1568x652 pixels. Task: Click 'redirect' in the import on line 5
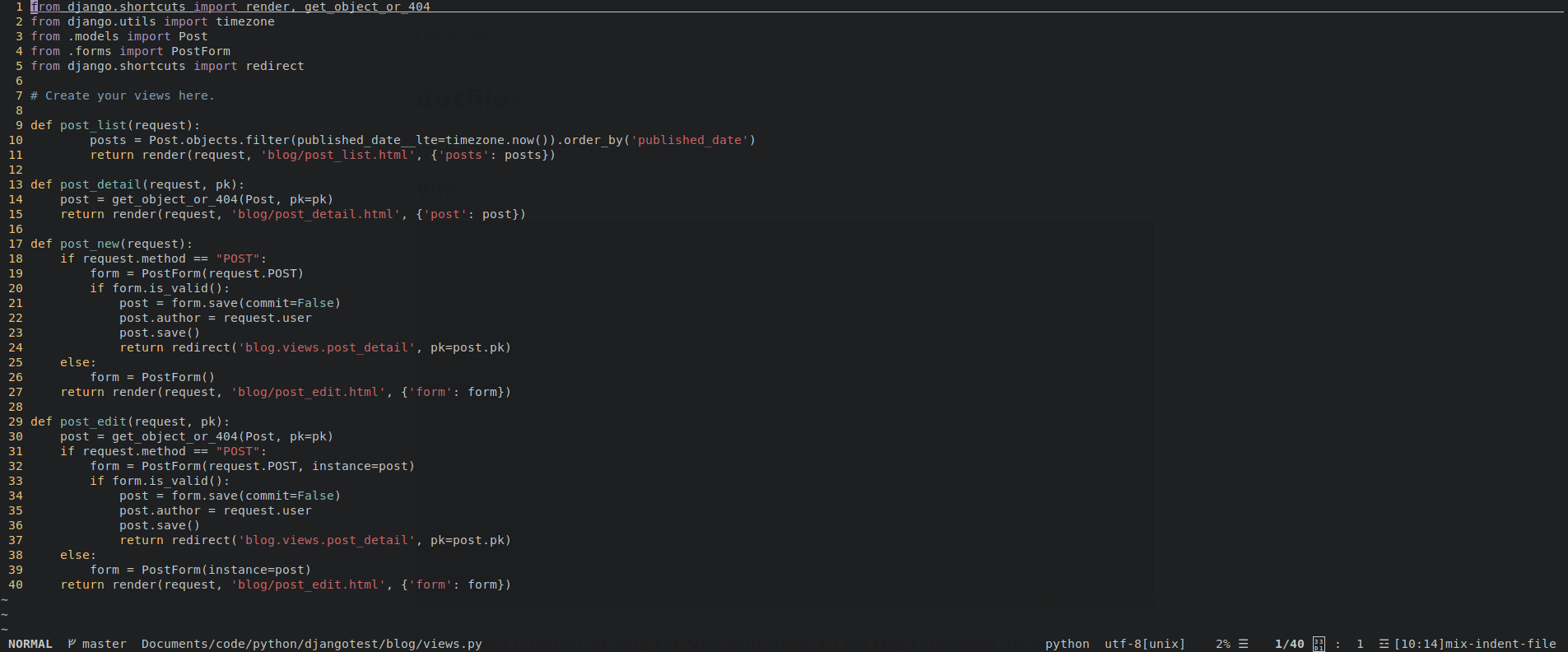click(x=275, y=66)
